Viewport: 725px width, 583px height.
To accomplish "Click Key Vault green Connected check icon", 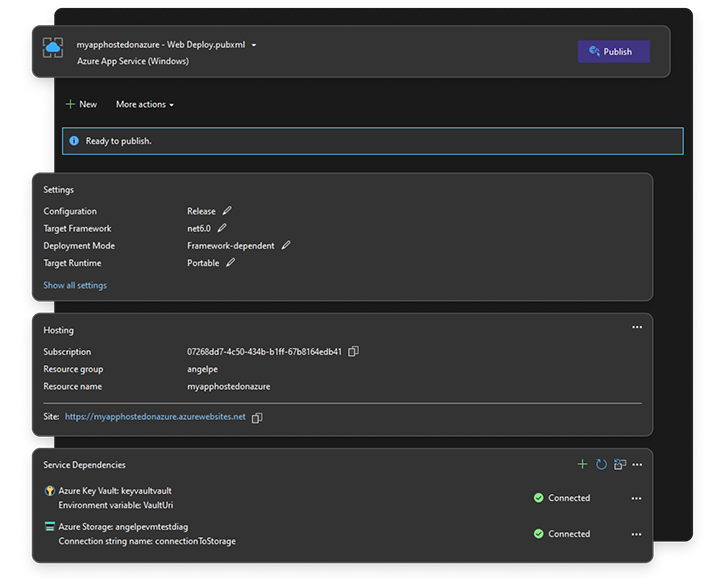I will tap(538, 498).
